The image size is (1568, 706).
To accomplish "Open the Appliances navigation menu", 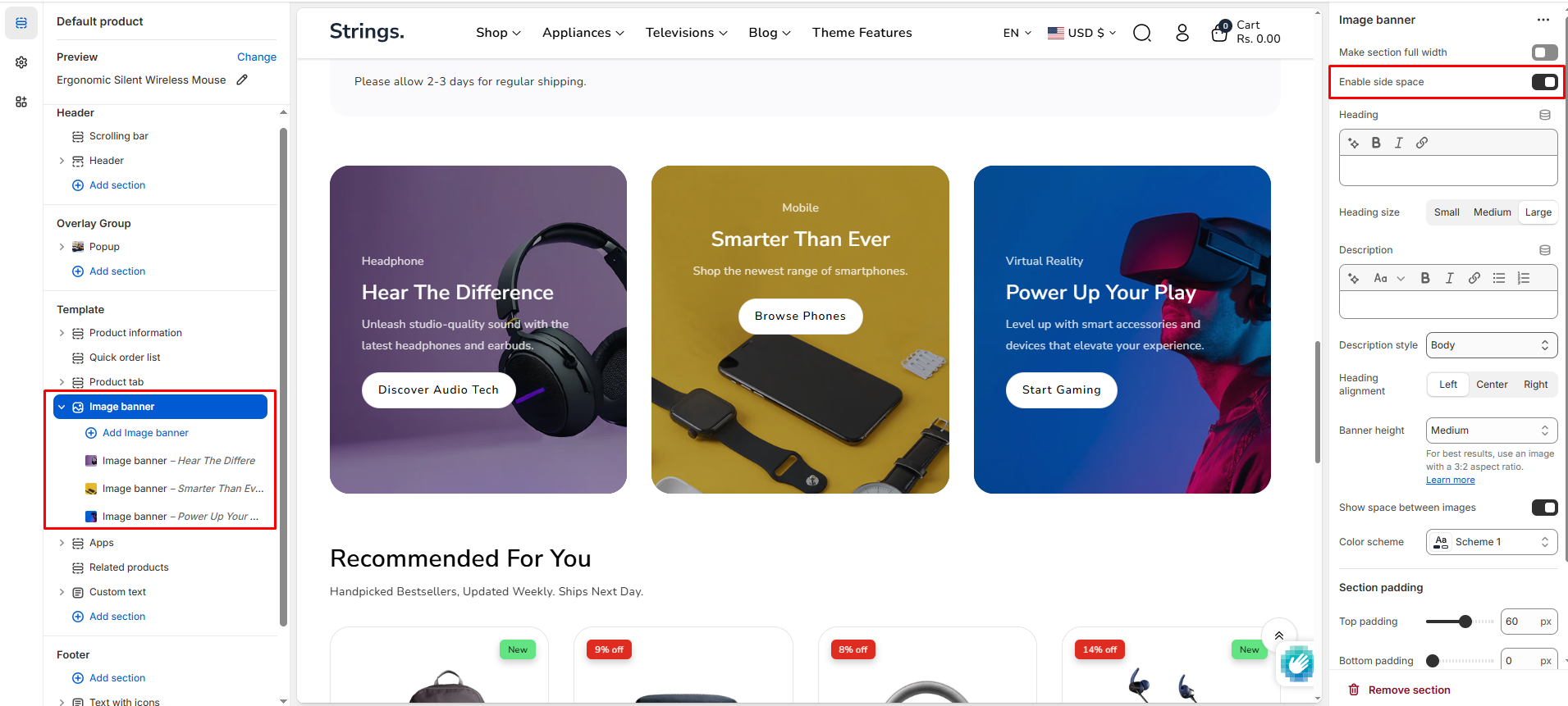I will pos(583,33).
